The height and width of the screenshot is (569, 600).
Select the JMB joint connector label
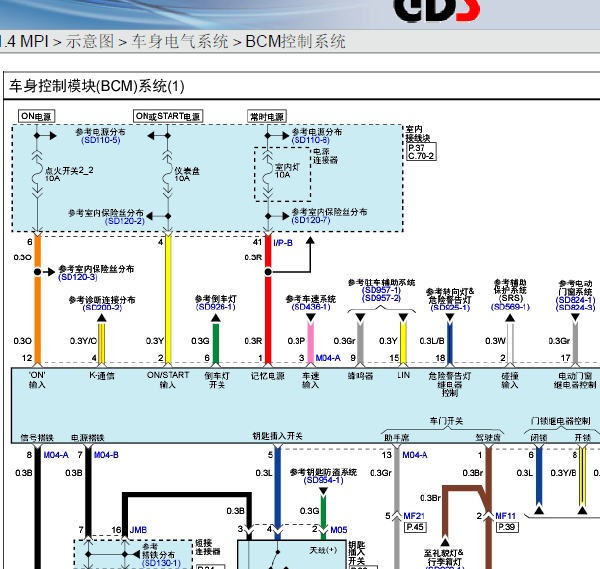tap(138, 530)
